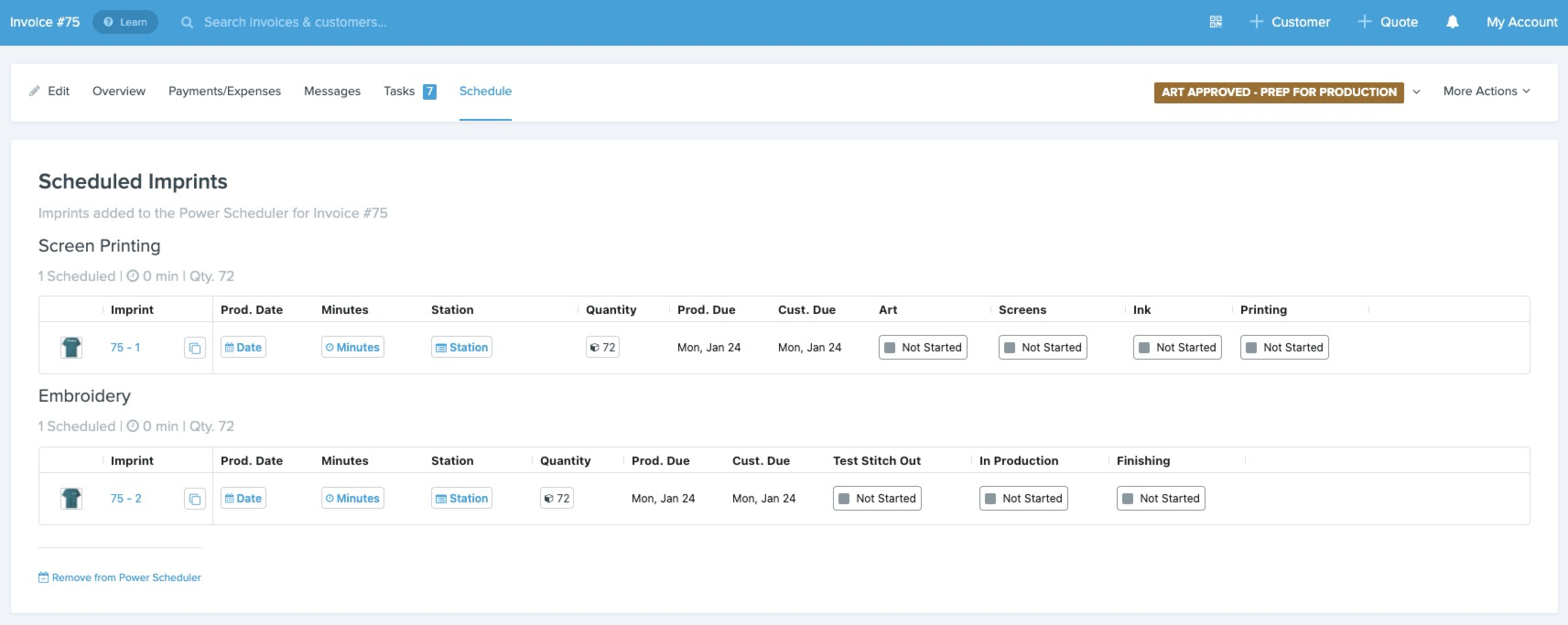The width and height of the screenshot is (1568, 625).
Task: Click Art Approved - Prep for Production status
Action: pos(1279,92)
